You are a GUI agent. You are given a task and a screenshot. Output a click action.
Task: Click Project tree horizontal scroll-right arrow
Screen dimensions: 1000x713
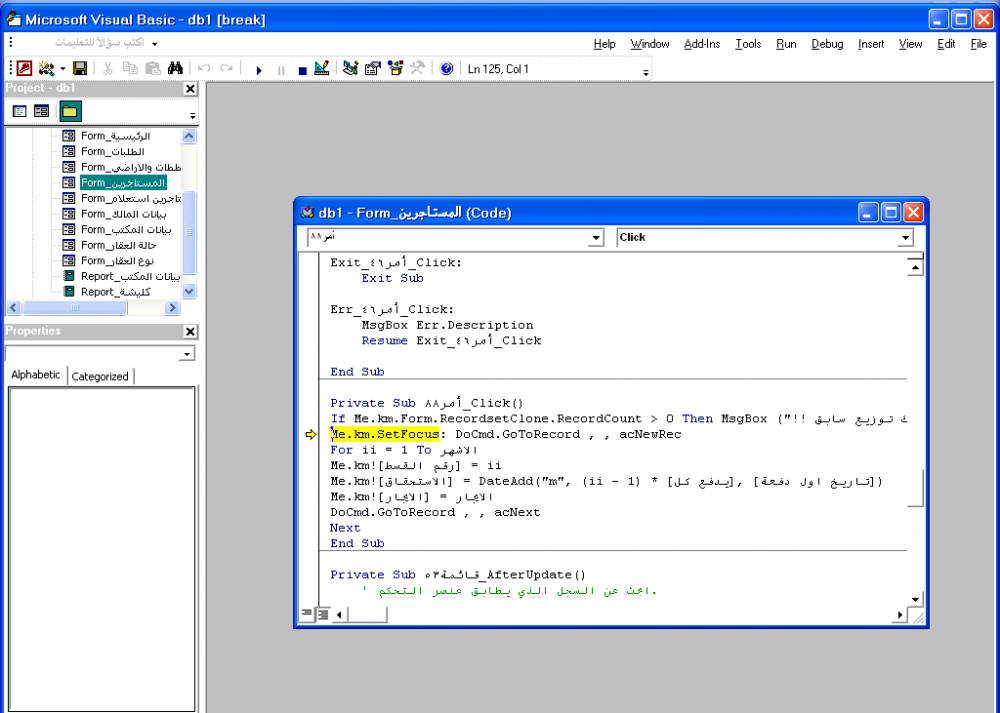(x=172, y=307)
